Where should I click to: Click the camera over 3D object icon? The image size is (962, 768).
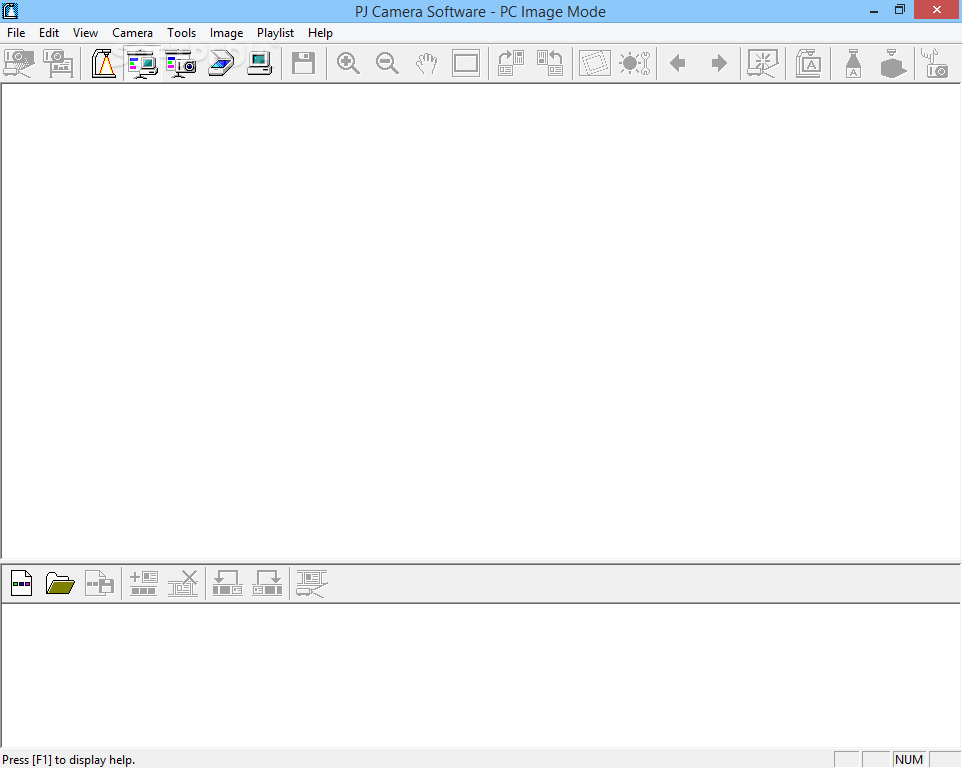892,63
